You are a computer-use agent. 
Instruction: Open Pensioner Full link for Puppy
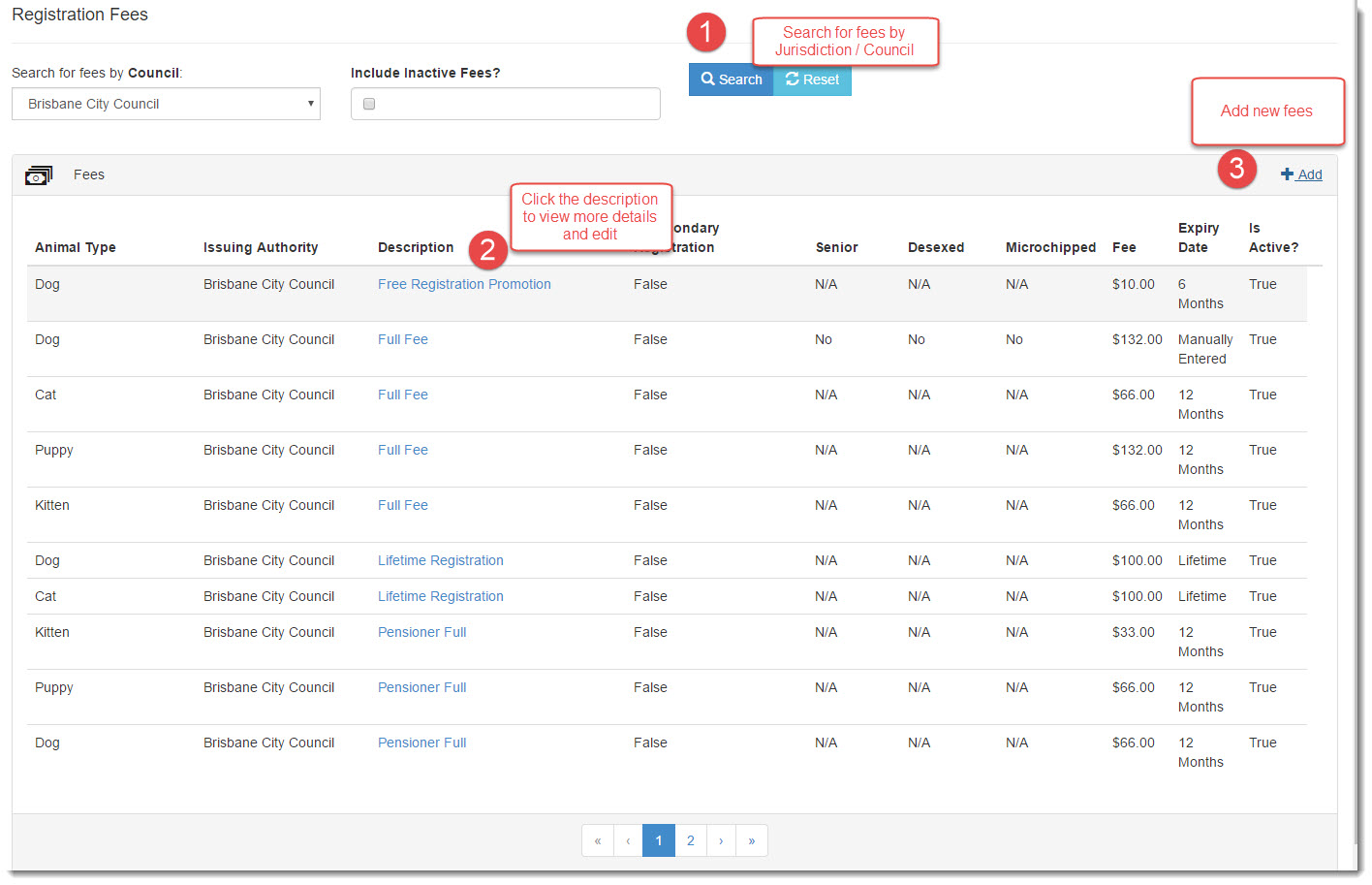(x=422, y=687)
